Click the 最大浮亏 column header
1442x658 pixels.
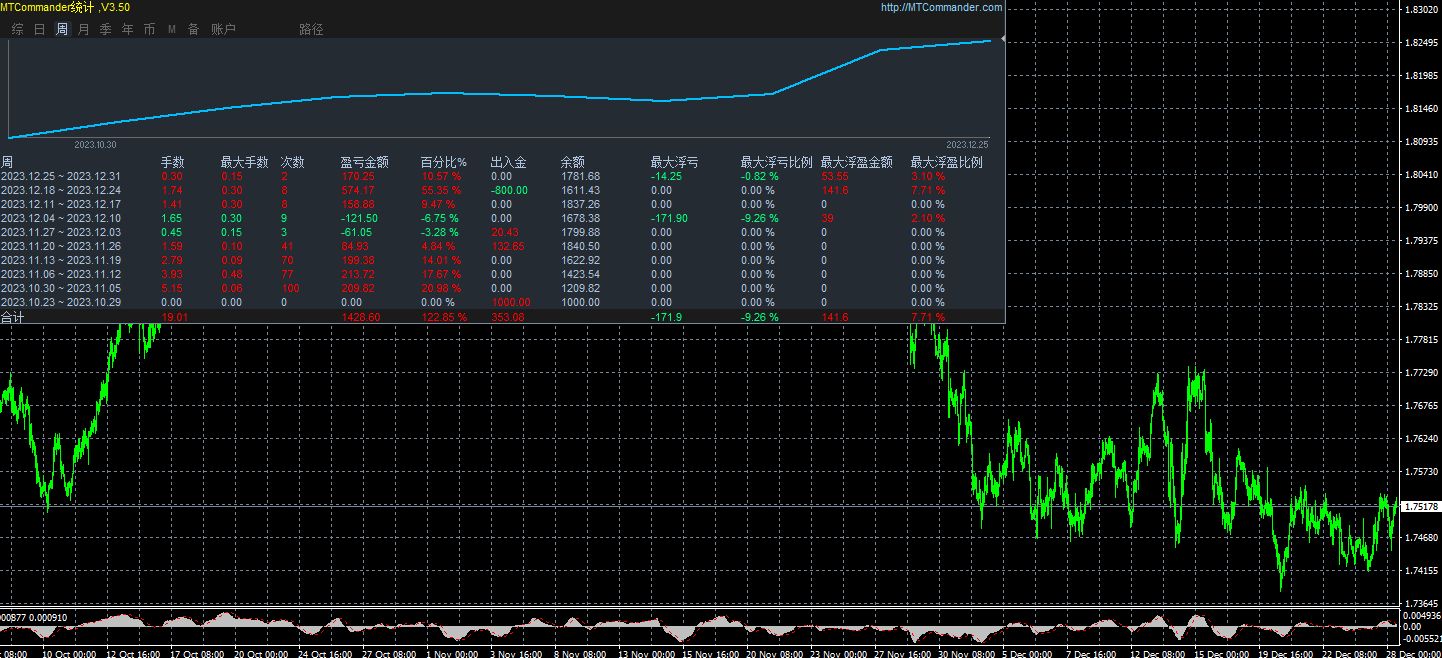coord(675,162)
